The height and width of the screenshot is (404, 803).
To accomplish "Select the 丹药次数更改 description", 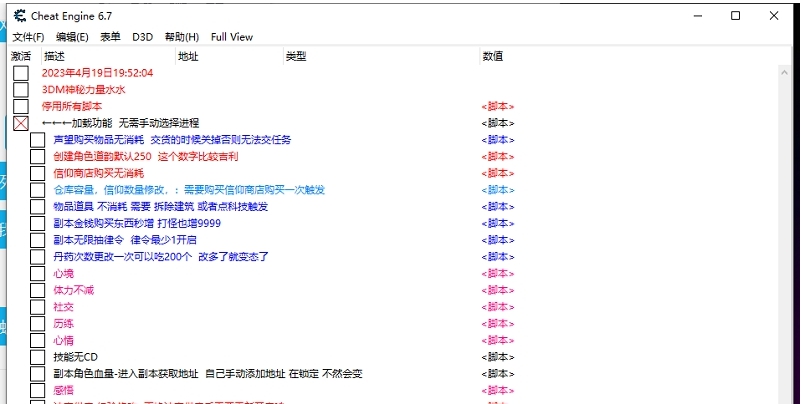I will [x=161, y=257].
